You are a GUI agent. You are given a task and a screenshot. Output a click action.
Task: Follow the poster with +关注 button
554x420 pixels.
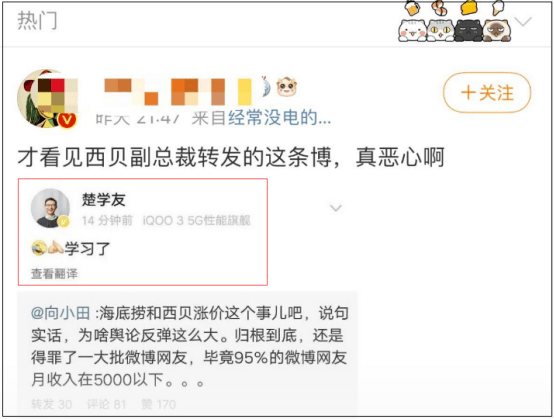[487, 93]
